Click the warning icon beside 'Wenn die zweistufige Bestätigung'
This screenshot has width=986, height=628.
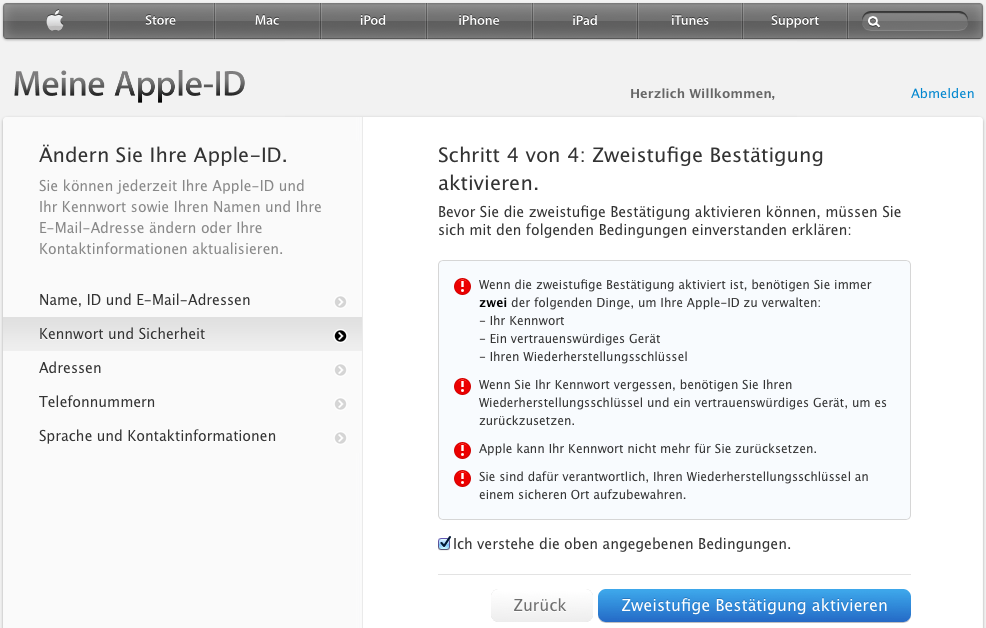(x=462, y=287)
